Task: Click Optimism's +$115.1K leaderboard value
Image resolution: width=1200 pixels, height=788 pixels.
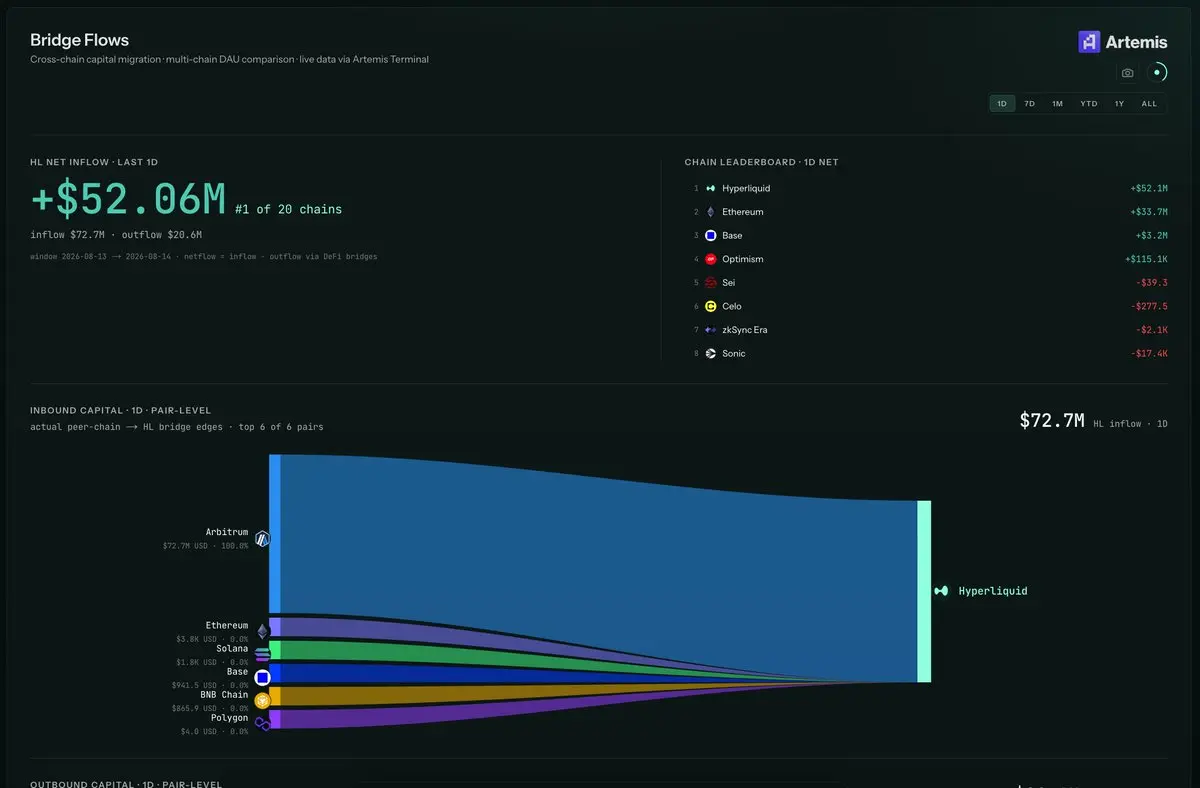Action: (x=1146, y=259)
